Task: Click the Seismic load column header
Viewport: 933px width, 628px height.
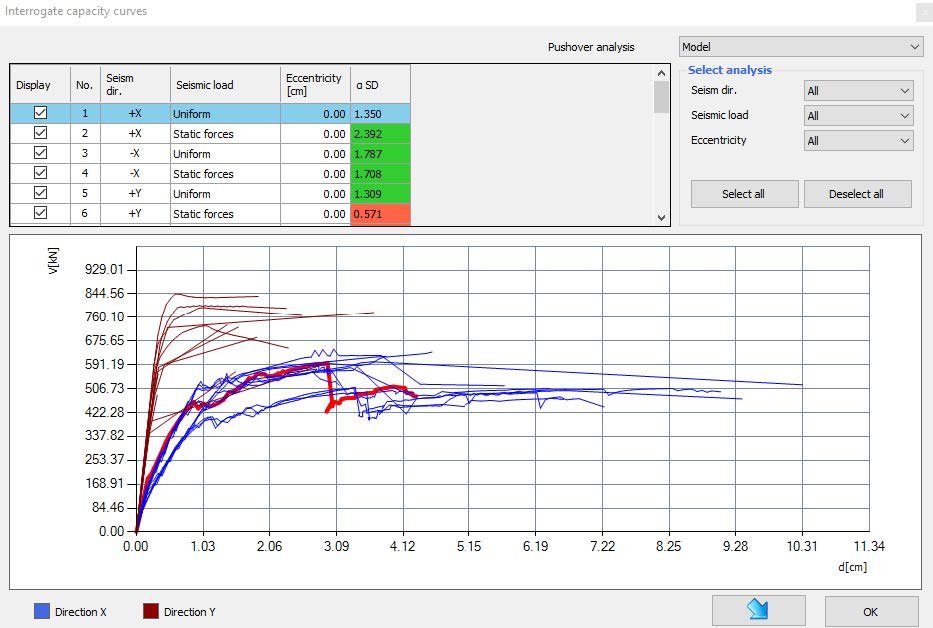Action: click(x=225, y=85)
